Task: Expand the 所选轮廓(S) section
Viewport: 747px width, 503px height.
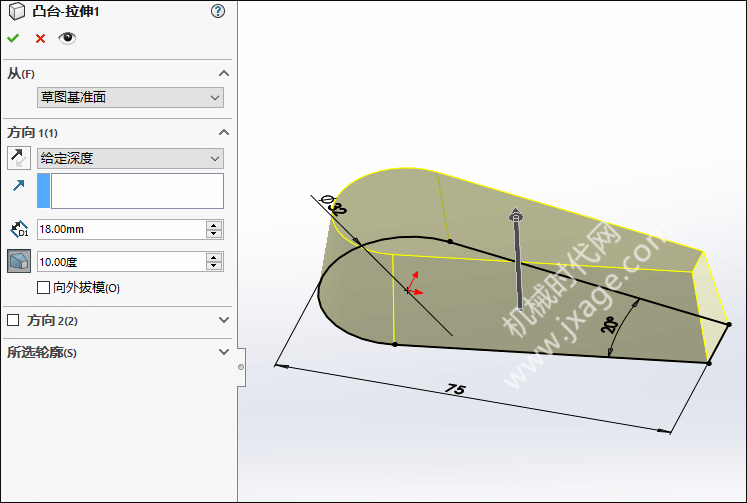Action: (224, 352)
